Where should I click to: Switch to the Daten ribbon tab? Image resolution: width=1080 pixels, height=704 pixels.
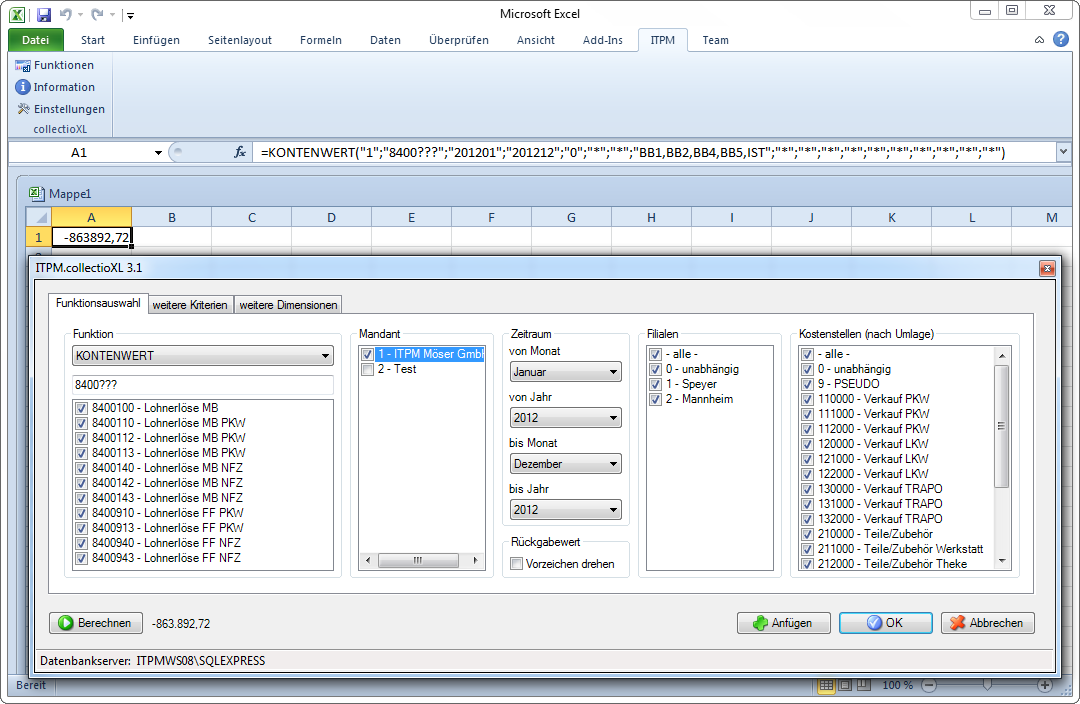coord(385,40)
